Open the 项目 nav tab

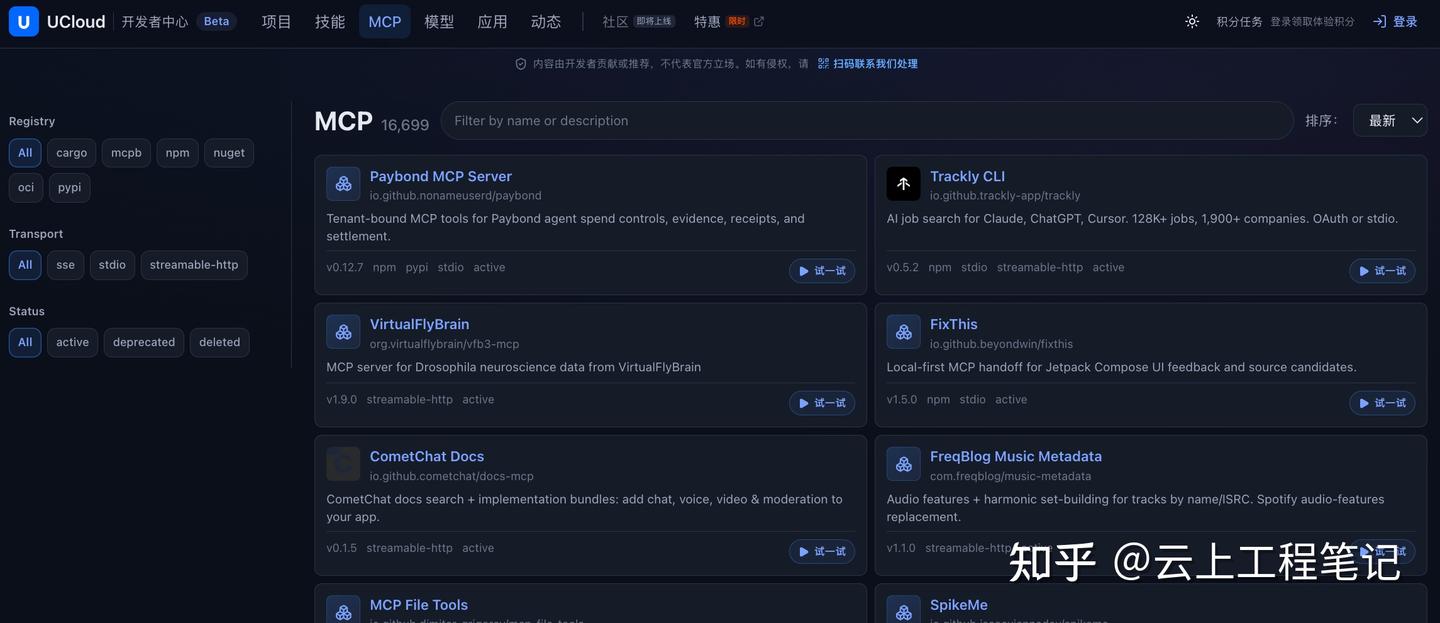(x=276, y=21)
